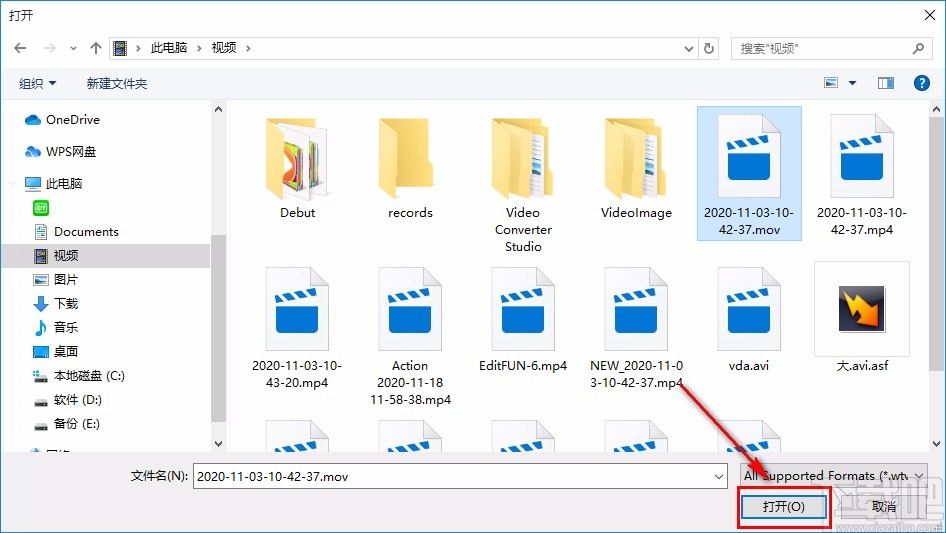Select NEW_2020-11-03-10-42-37.mp4 file
Image resolution: width=946 pixels, height=533 pixels.
636,327
